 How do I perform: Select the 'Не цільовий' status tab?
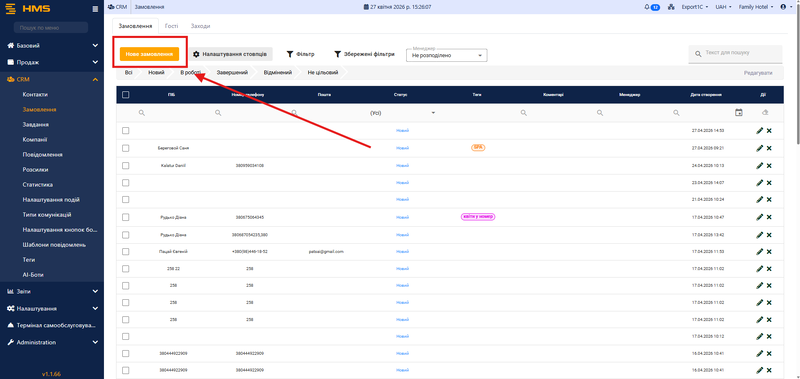(x=322, y=73)
